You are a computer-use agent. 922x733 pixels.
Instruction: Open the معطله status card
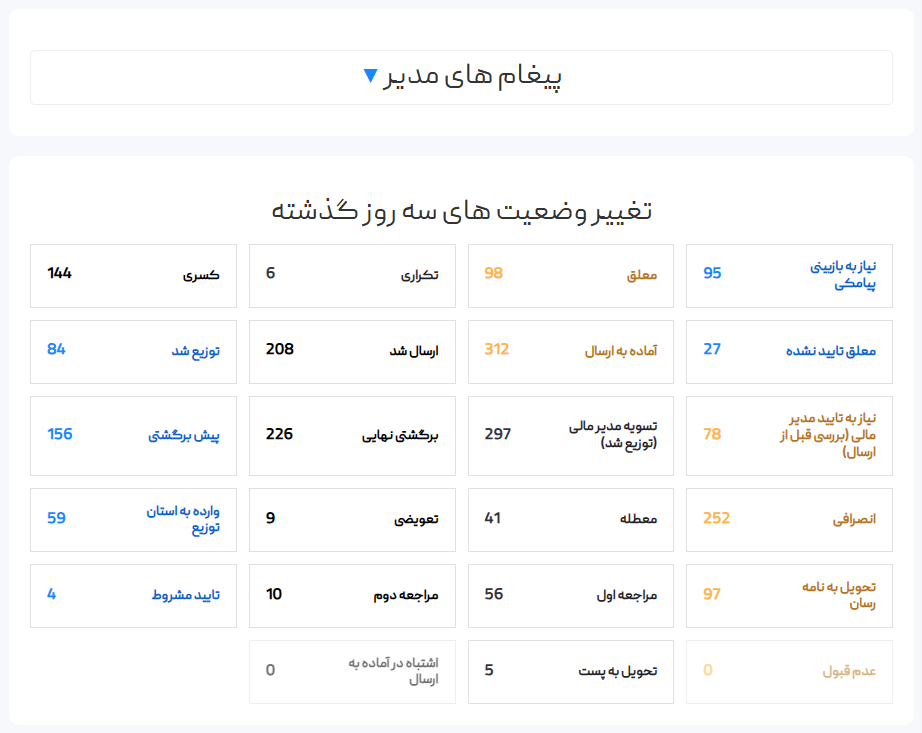[571, 519]
